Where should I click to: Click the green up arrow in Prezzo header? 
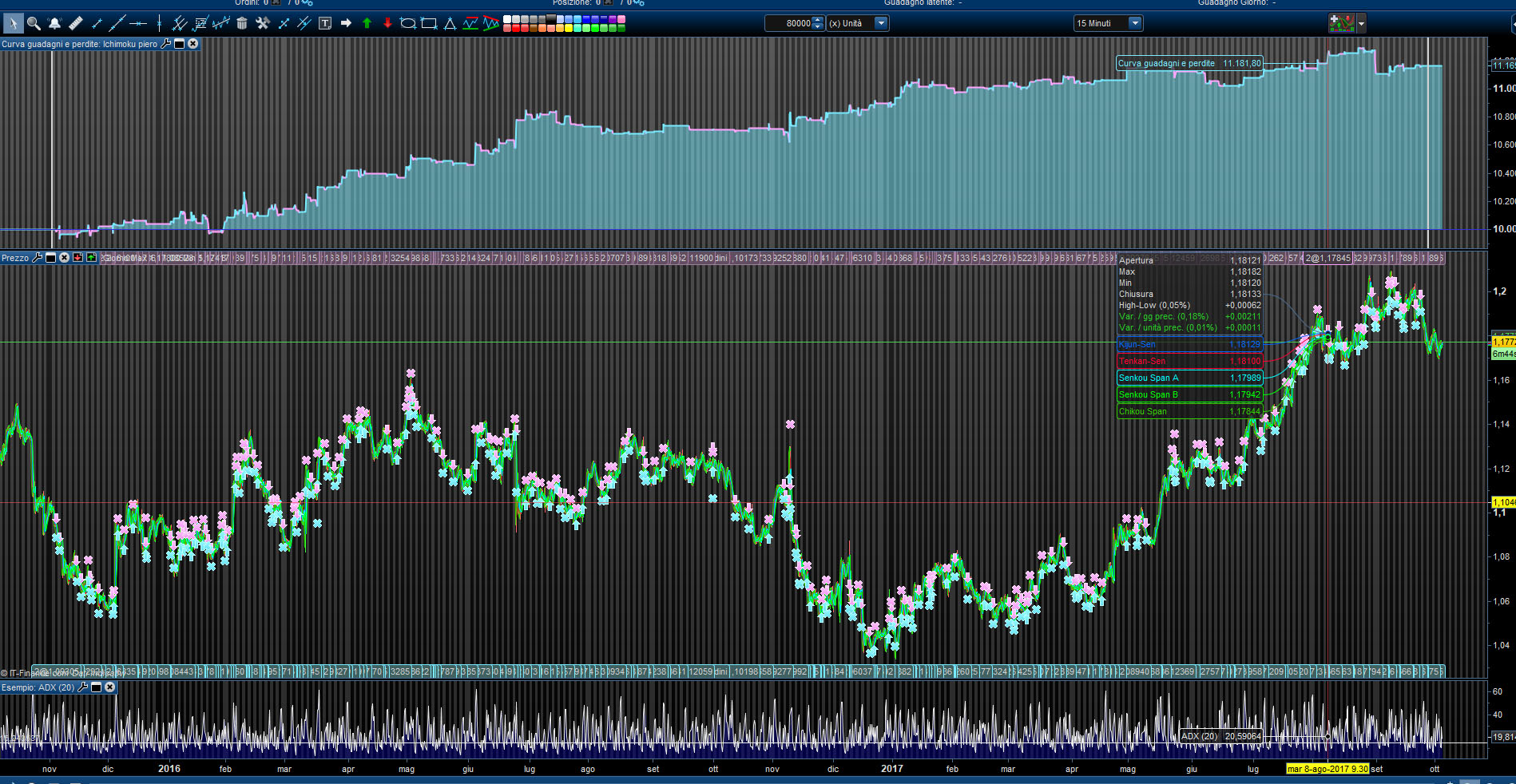click(91, 258)
